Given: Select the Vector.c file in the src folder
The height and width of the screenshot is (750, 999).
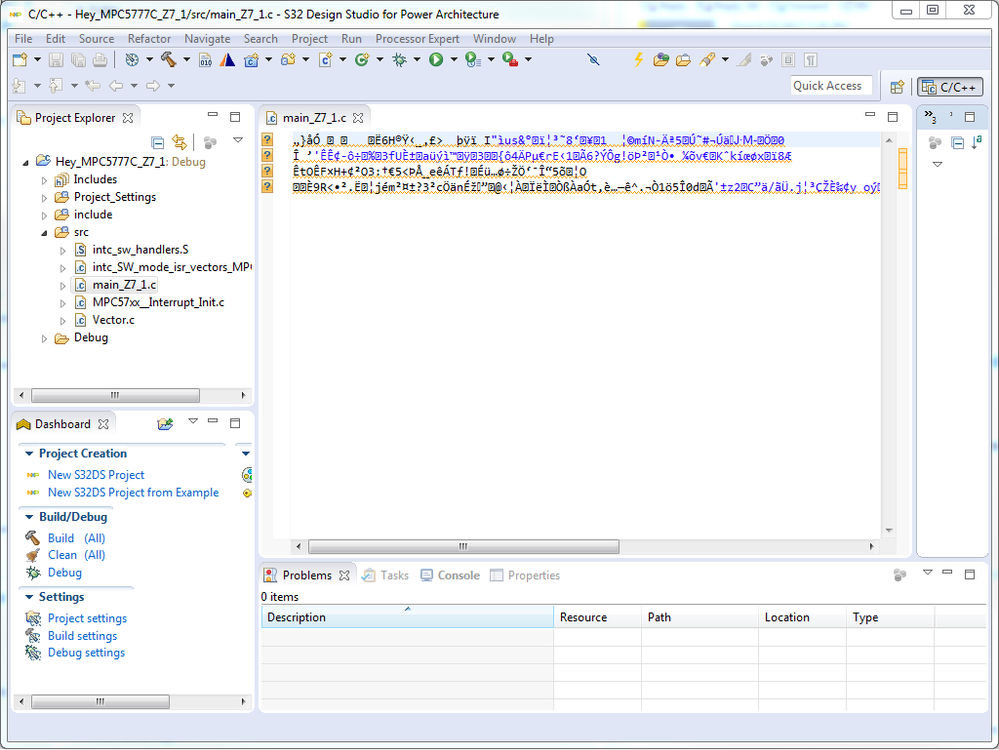Looking at the screenshot, I should pyautogui.click(x=112, y=320).
